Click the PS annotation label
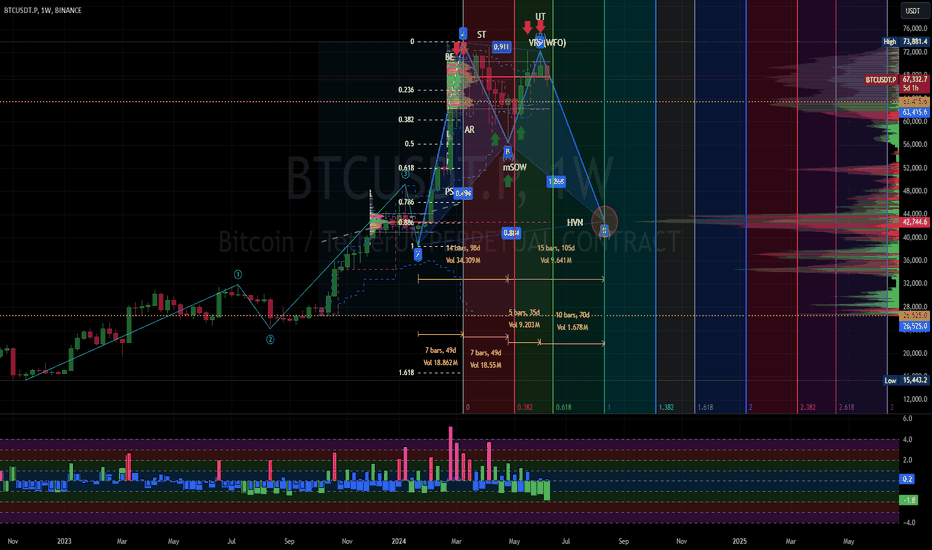The height and width of the screenshot is (550, 932). pos(449,191)
